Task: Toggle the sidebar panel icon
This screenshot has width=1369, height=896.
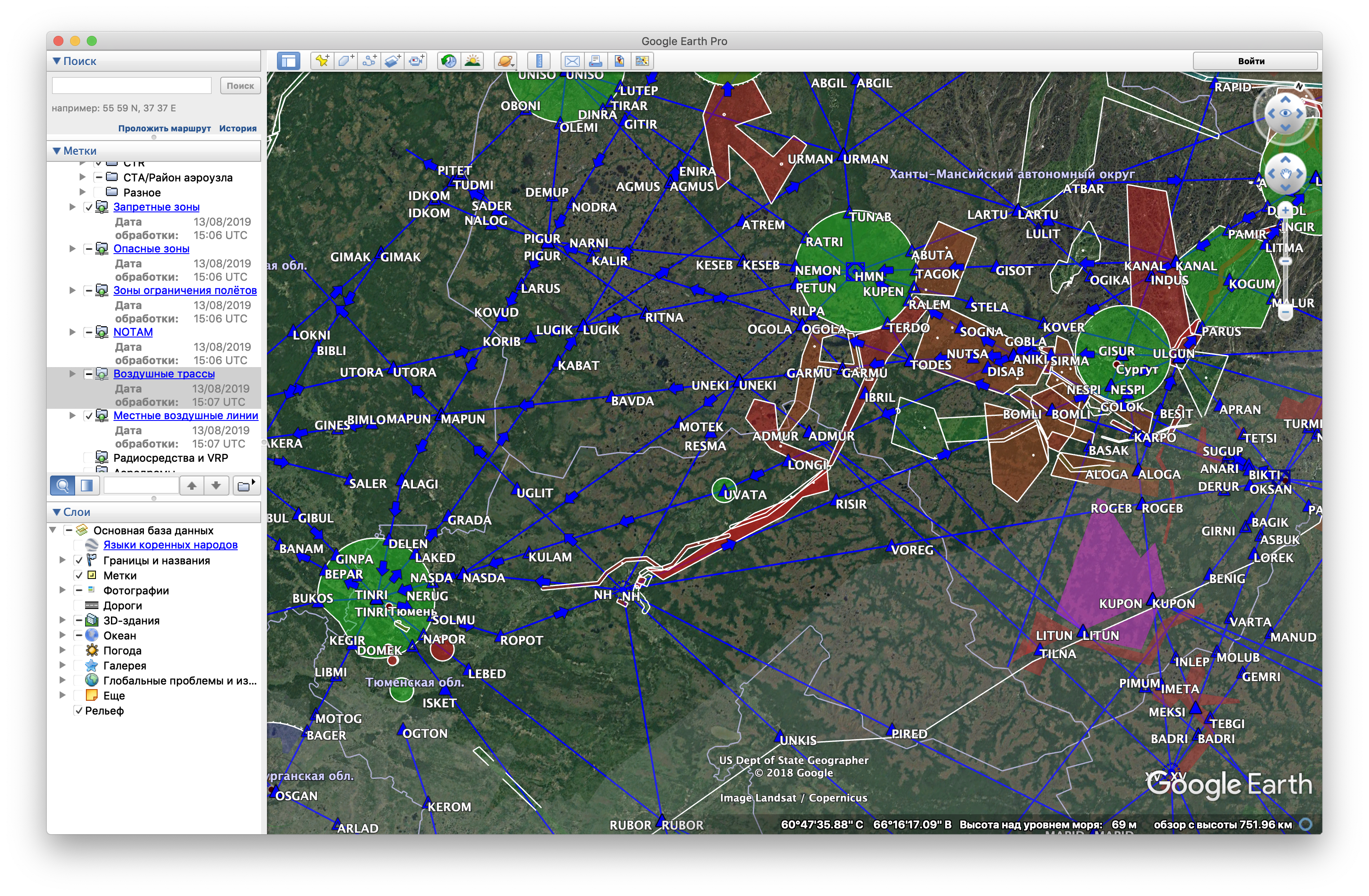Action: coord(288,61)
